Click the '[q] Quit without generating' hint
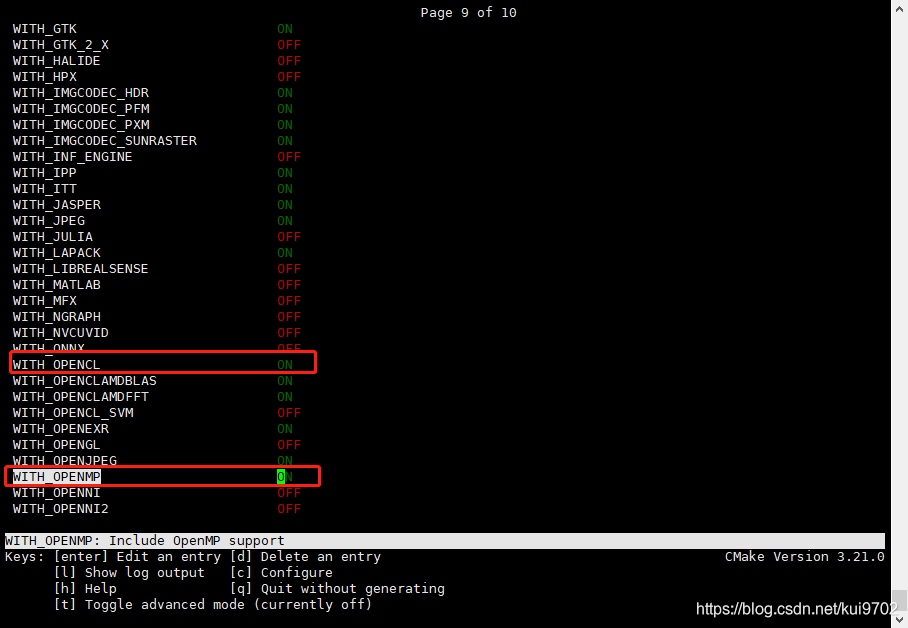Screen dimensions: 908x628 tap(338, 589)
